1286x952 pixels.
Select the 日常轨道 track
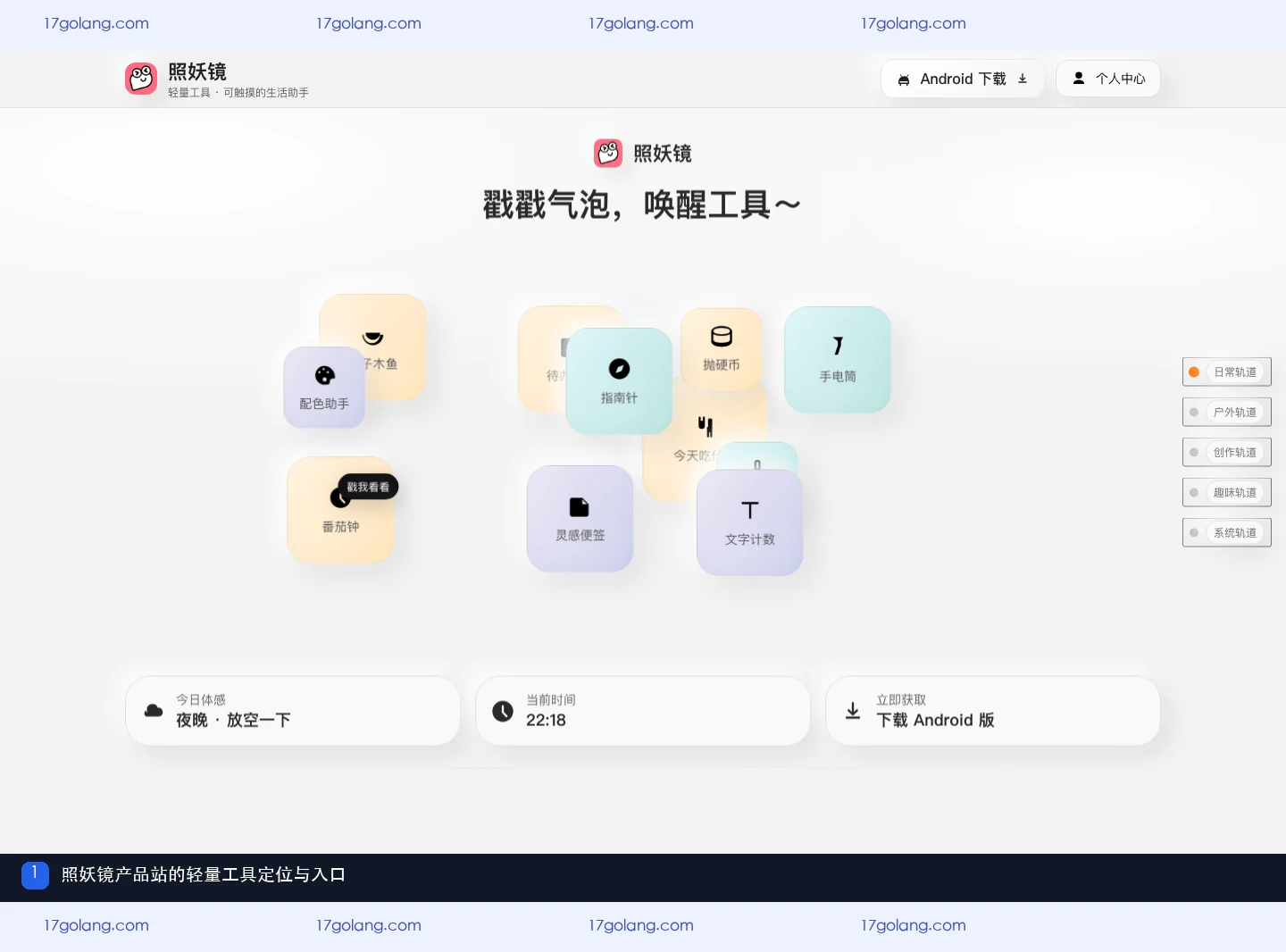(1227, 372)
